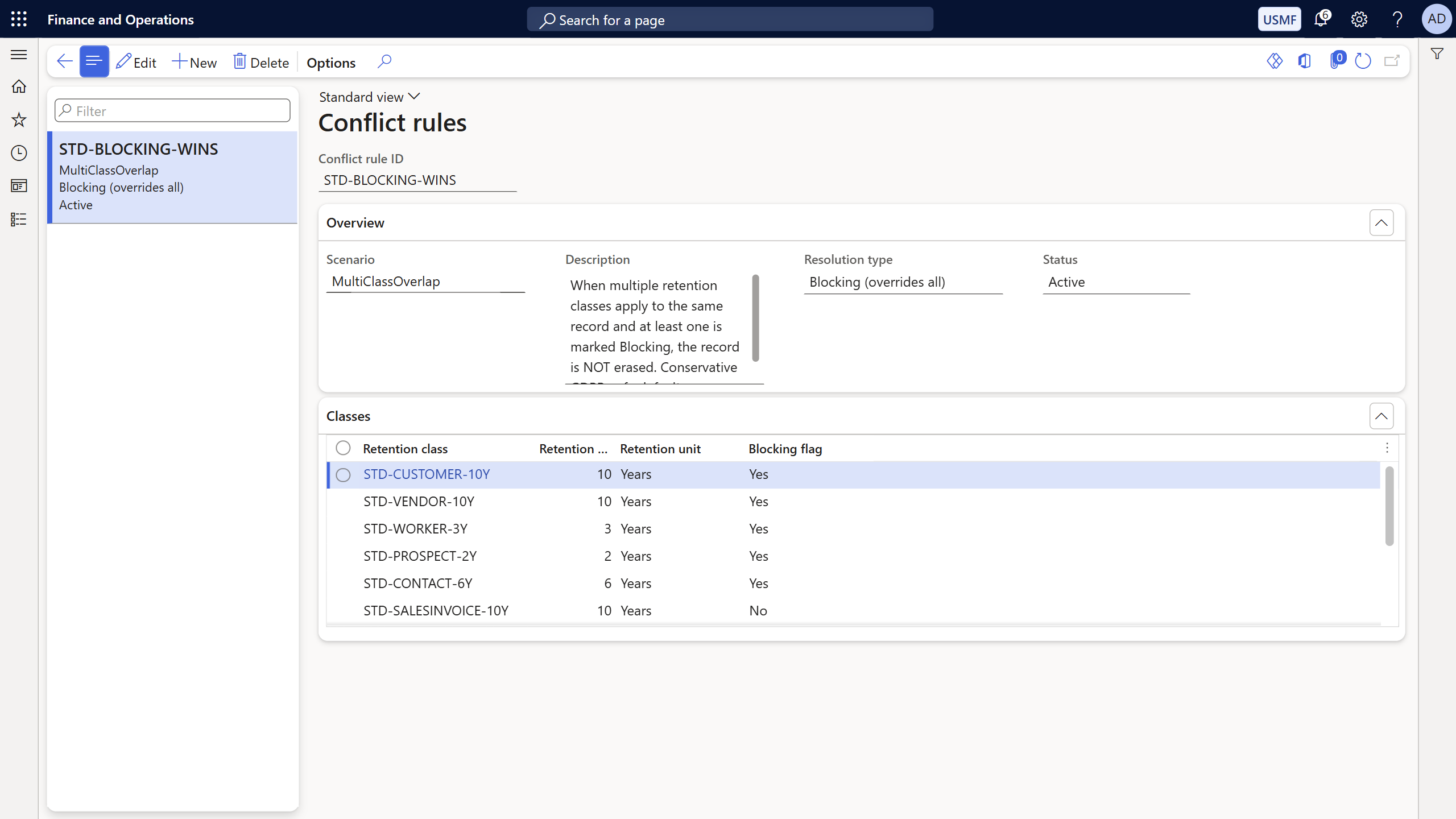Open Workspaces icon in sidebar
1456x819 pixels.
[19, 186]
